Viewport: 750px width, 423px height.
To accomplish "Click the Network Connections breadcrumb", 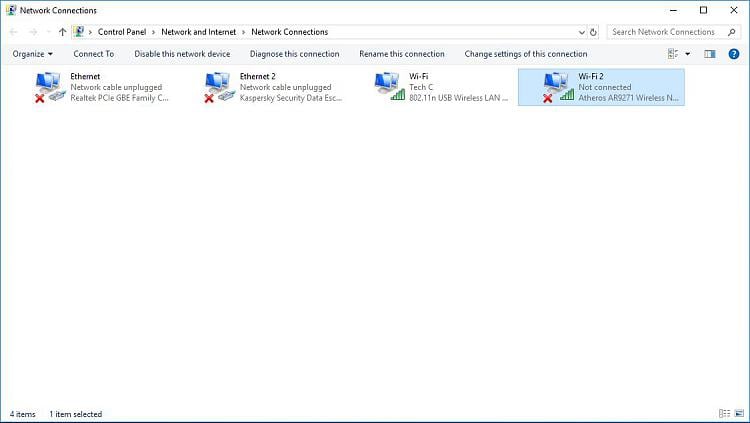I will point(290,32).
